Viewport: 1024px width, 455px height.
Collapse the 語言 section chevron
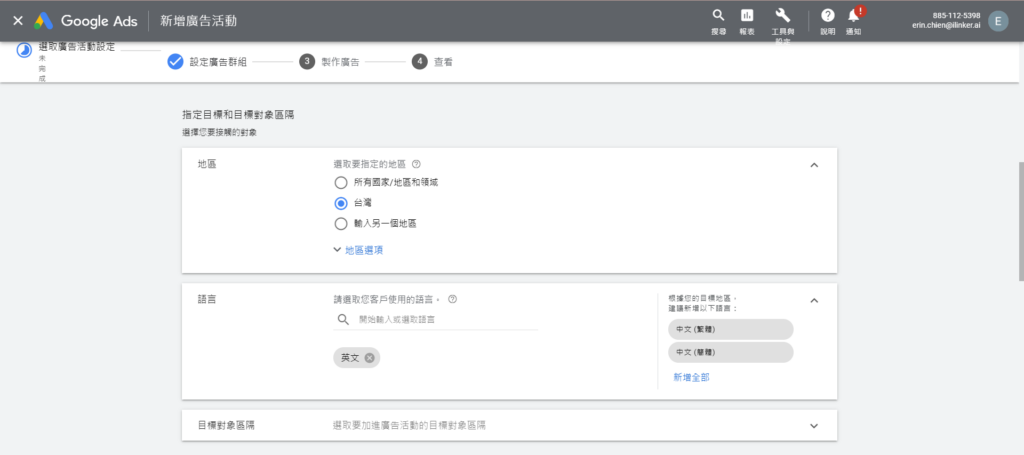pos(814,301)
